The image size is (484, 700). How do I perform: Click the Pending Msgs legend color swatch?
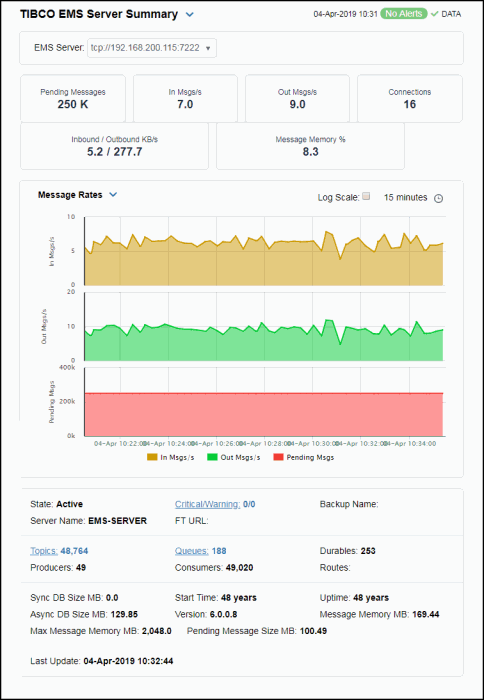click(x=278, y=458)
